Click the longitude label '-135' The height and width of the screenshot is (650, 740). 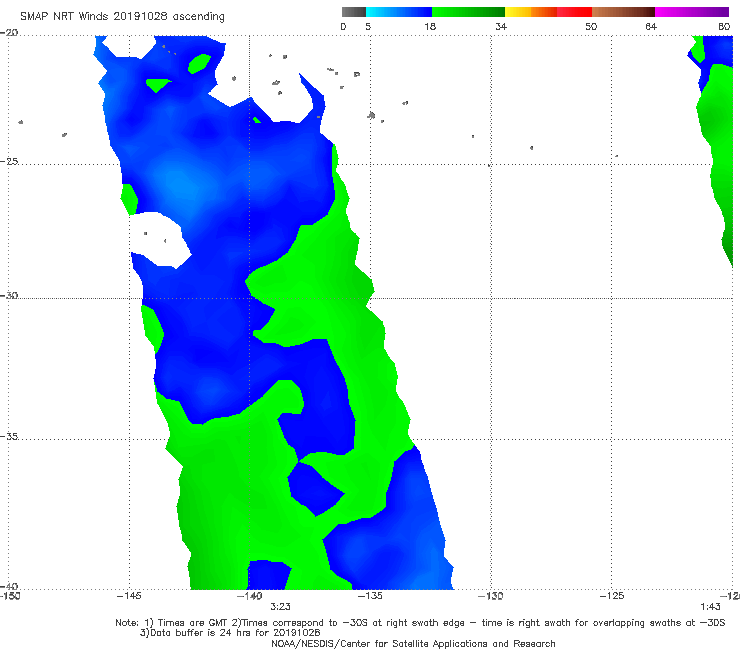370,596
